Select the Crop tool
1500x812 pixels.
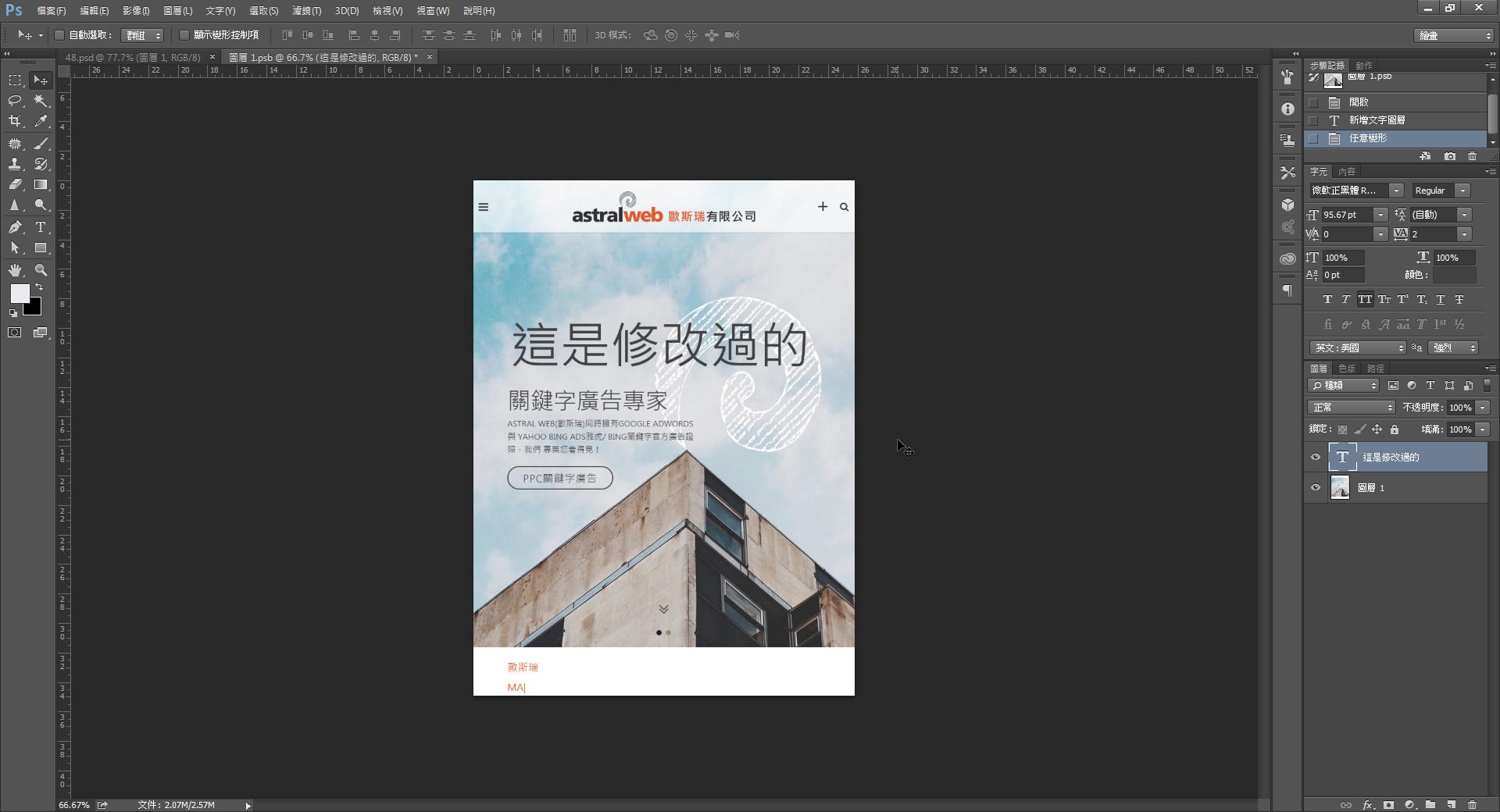click(x=15, y=122)
